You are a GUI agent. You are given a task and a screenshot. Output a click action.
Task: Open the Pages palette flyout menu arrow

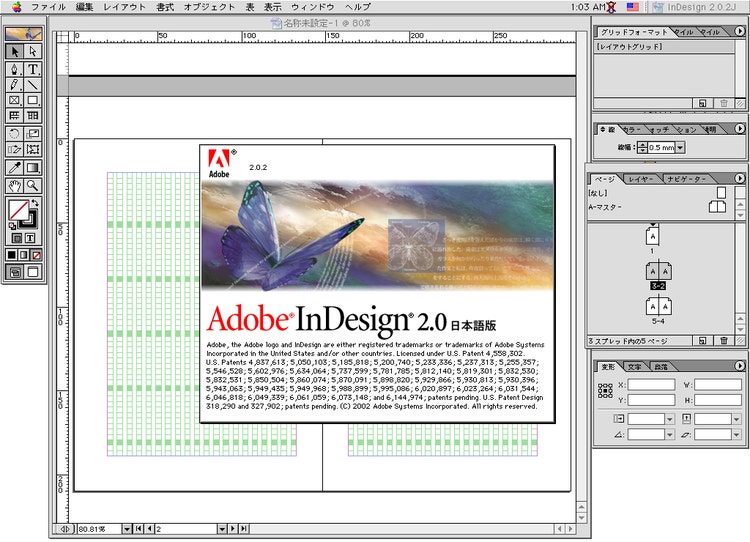739,178
